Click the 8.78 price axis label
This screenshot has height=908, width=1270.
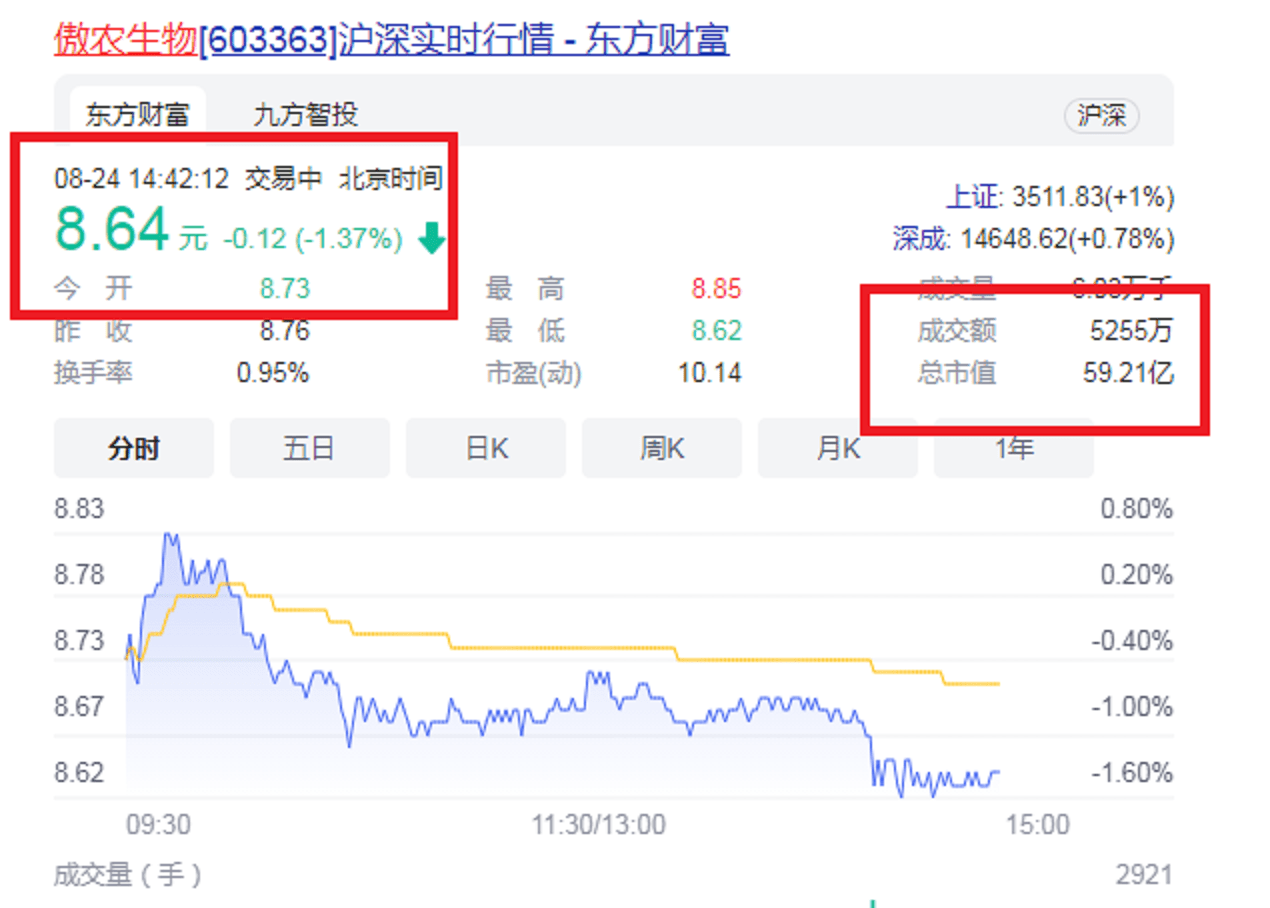[x=79, y=575]
